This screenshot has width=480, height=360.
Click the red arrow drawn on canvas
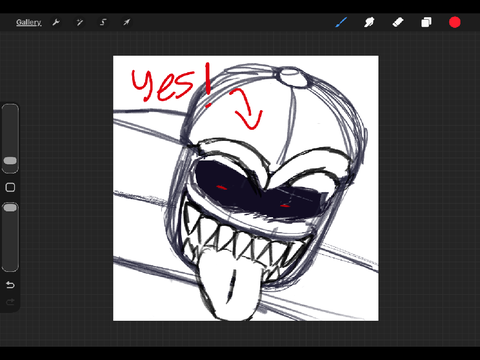click(x=247, y=109)
